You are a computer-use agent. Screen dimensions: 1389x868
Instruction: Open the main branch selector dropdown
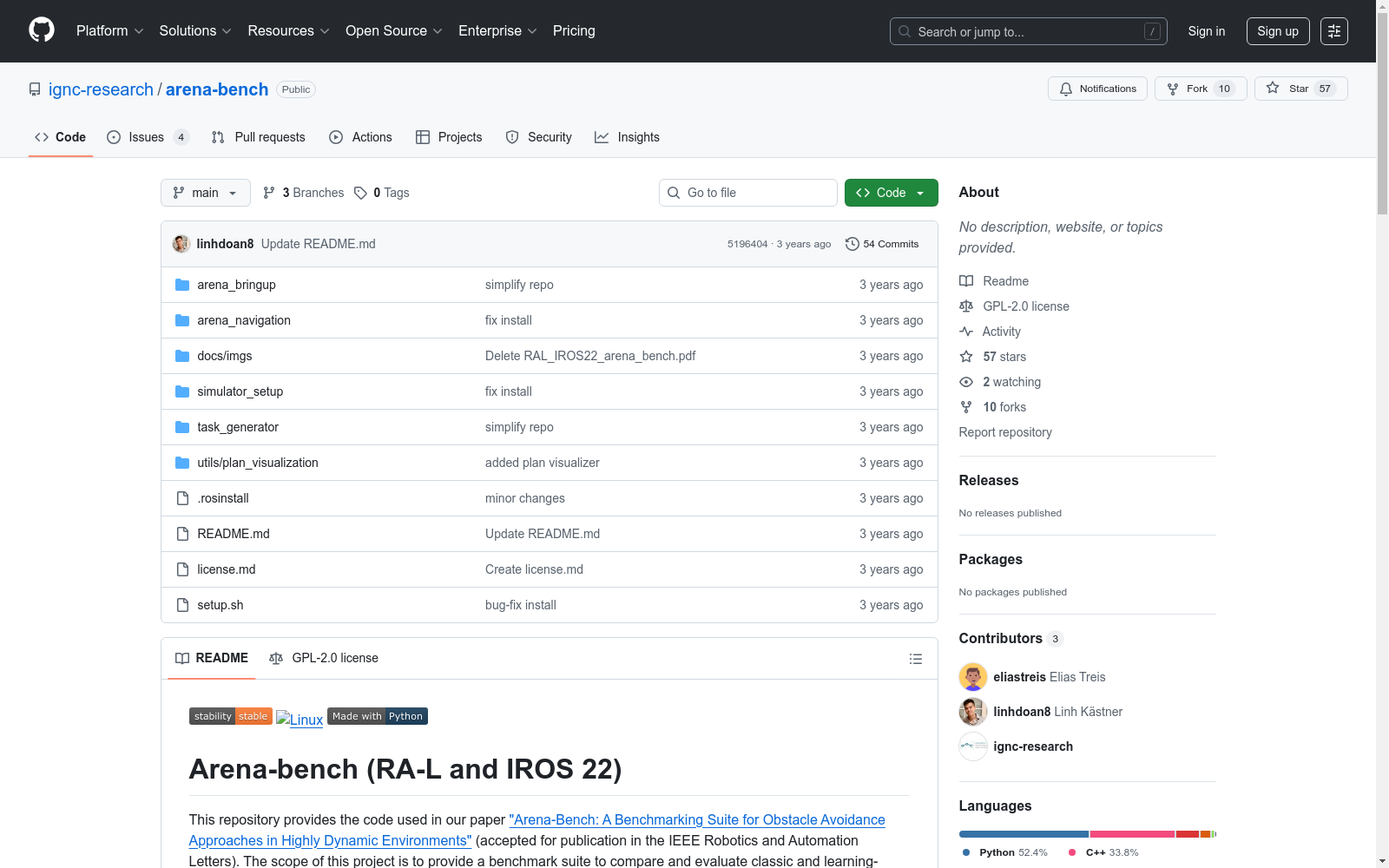[x=206, y=193]
